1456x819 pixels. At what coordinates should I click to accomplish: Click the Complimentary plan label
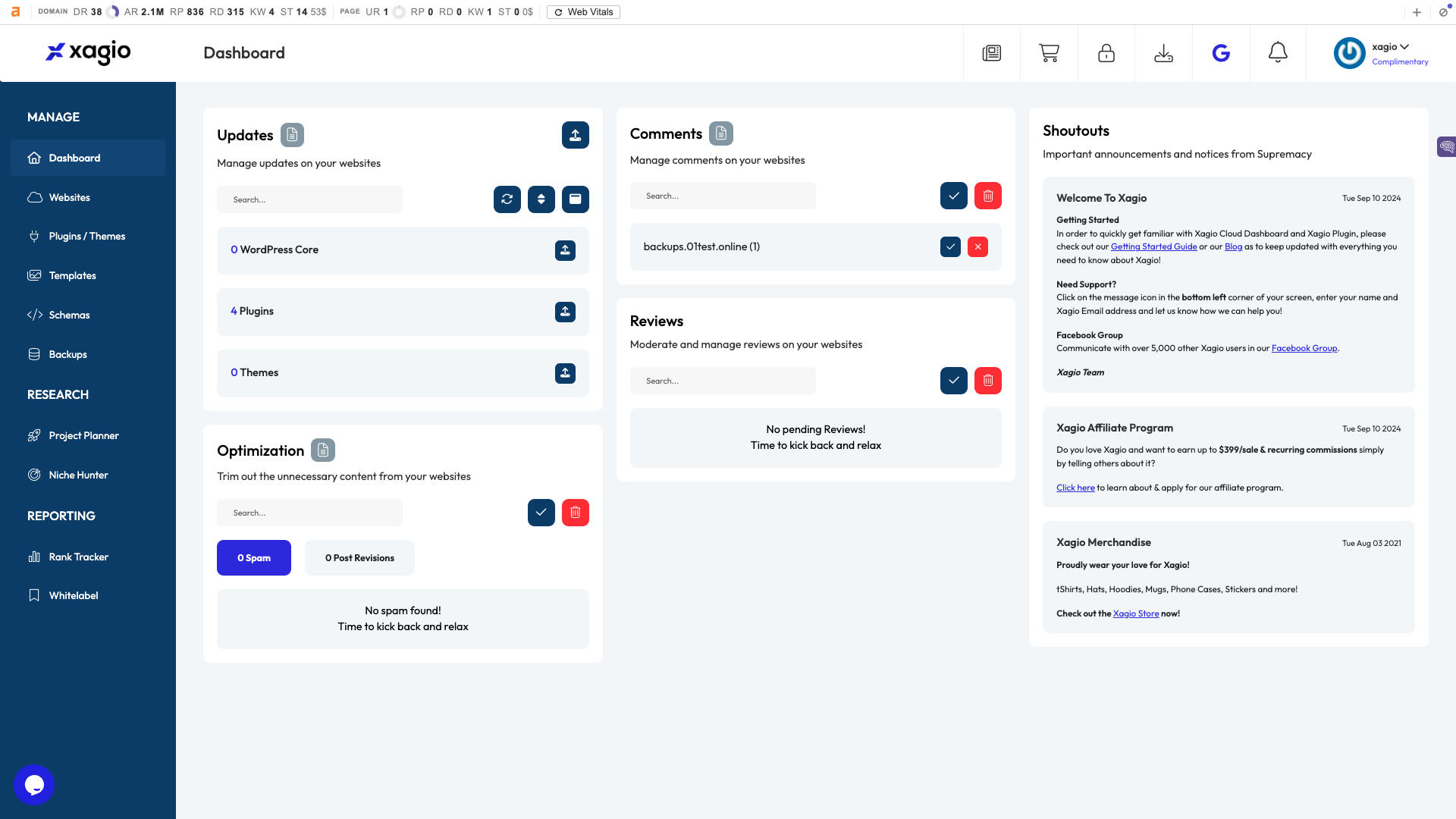[x=1400, y=61]
